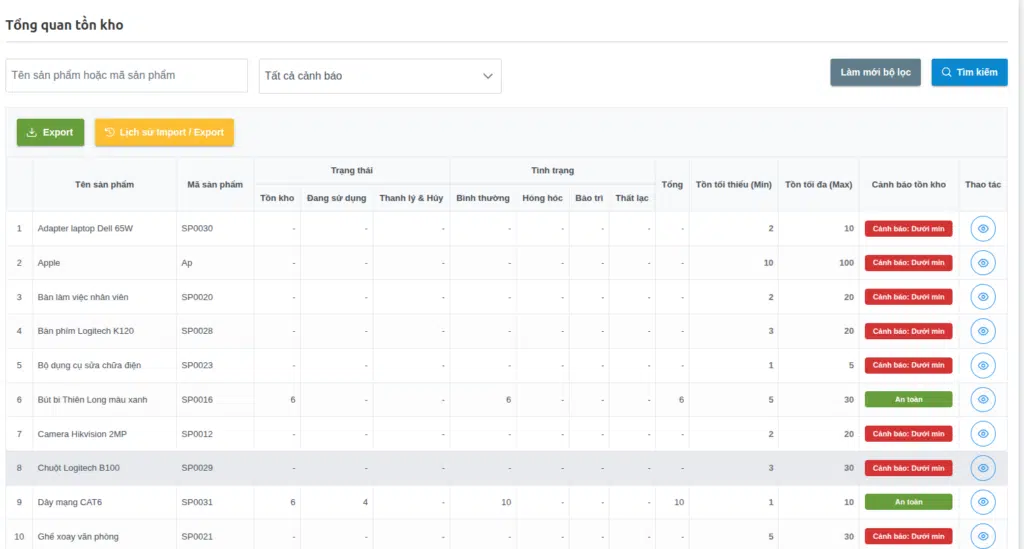
Task: View details of Ghế xoay văn phòng
Action: pyautogui.click(x=982, y=536)
